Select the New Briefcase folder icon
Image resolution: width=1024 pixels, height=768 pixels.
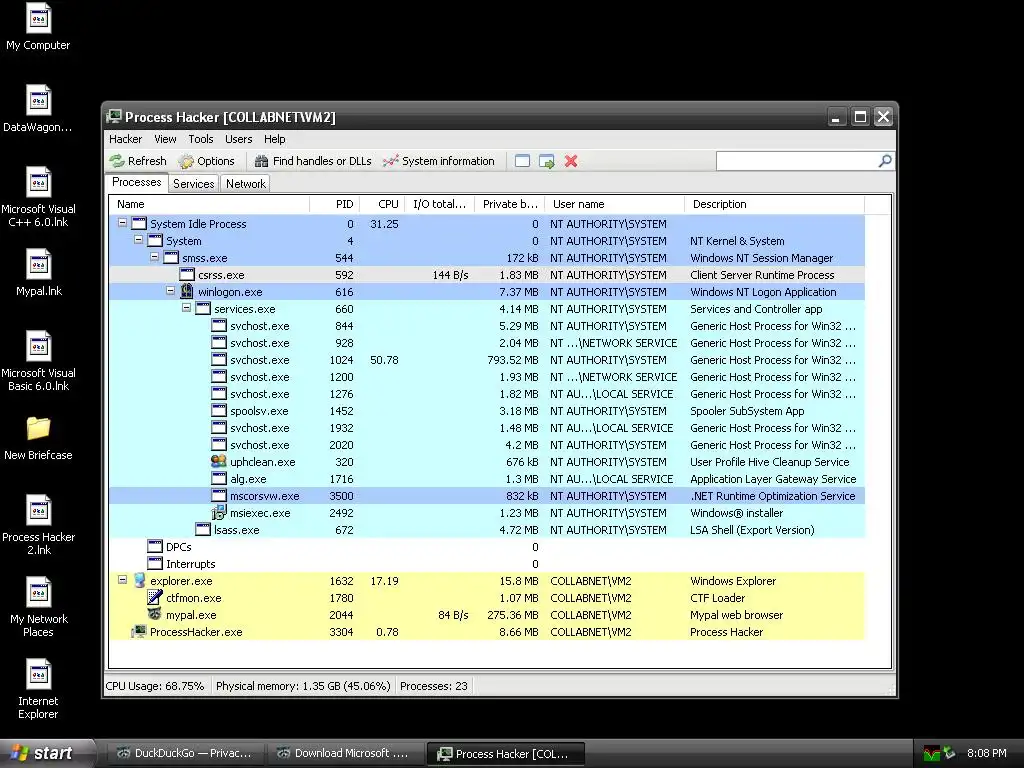[x=38, y=438]
